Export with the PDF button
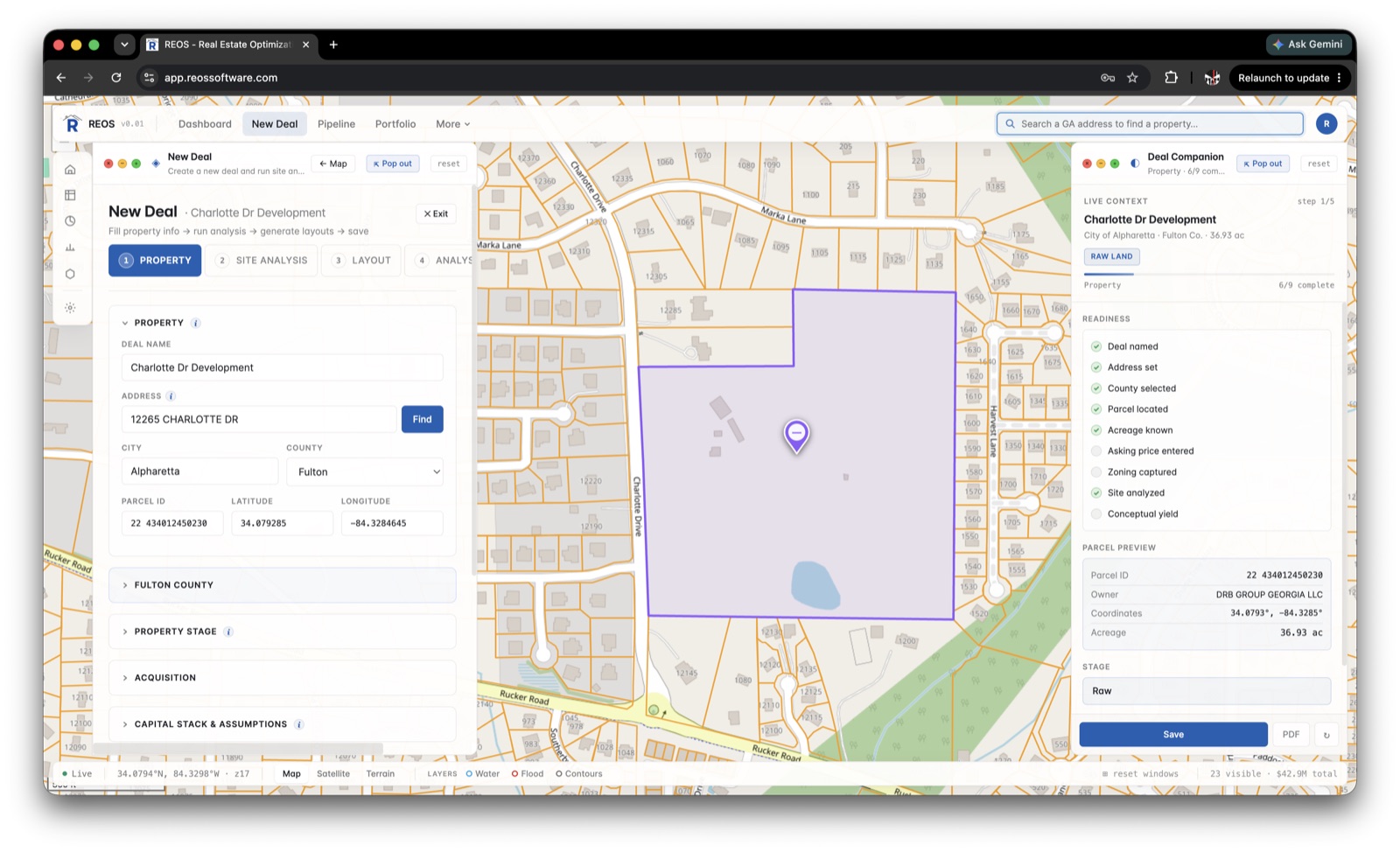 (1291, 735)
